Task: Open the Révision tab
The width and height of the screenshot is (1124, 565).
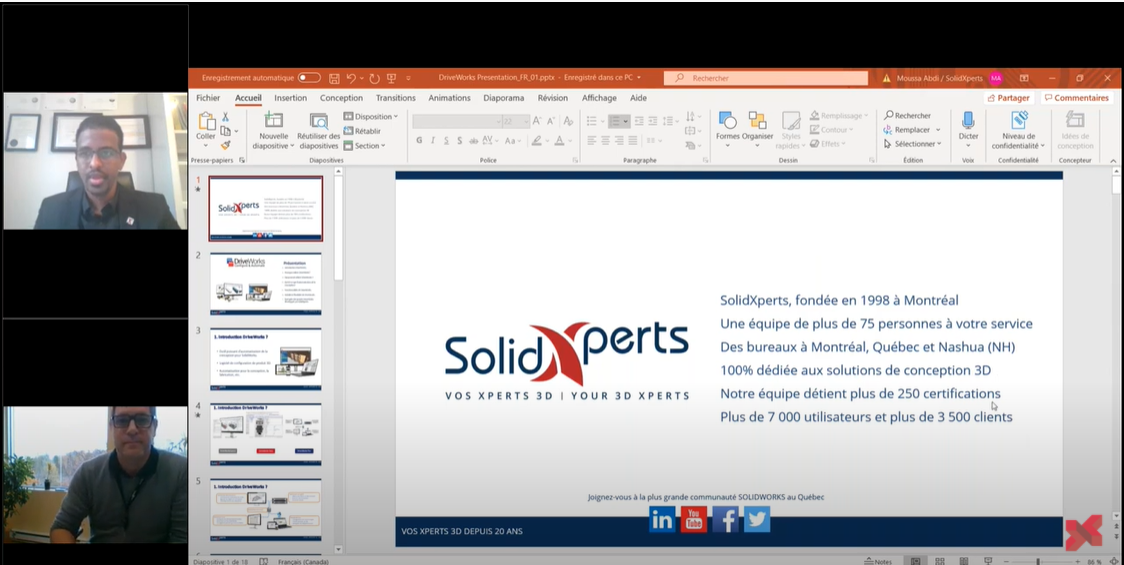Action: [x=553, y=98]
